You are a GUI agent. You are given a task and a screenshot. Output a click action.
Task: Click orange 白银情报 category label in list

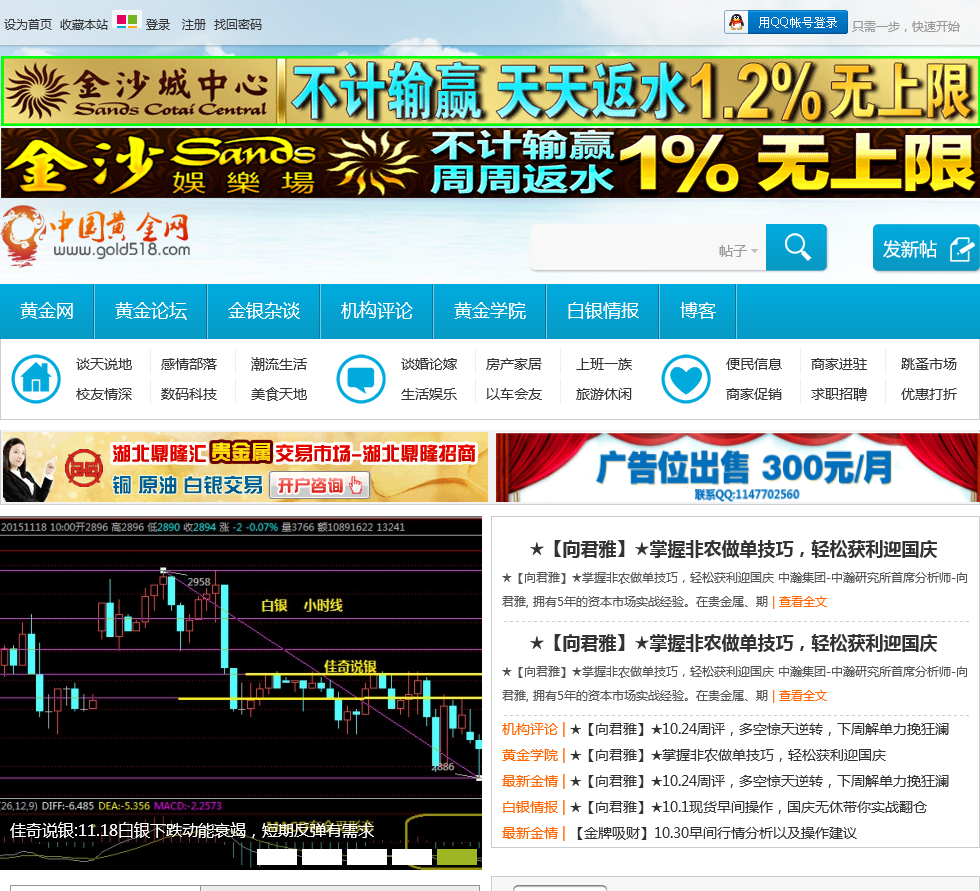pyautogui.click(x=529, y=807)
